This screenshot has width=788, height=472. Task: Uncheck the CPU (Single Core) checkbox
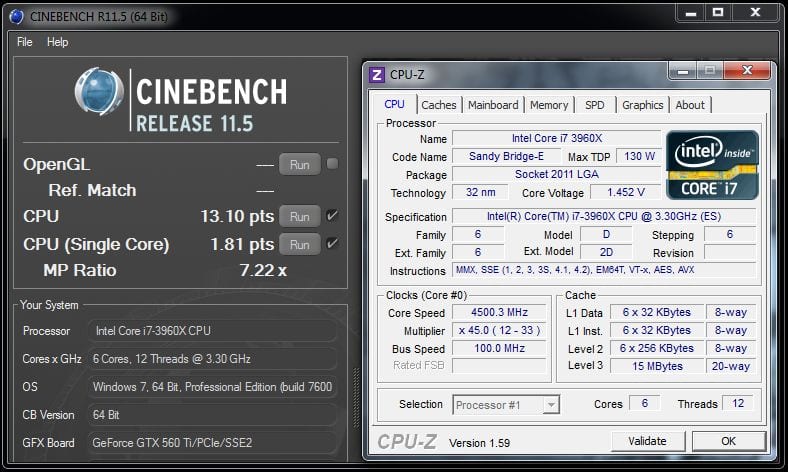click(333, 244)
